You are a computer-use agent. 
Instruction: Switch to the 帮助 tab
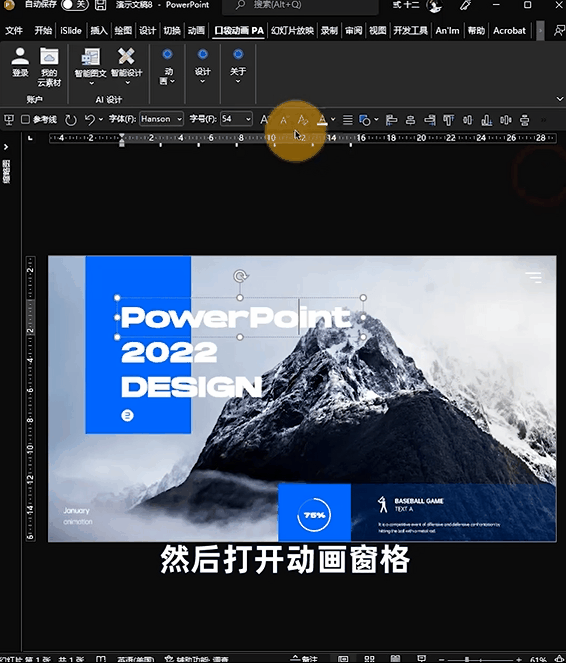[476, 30]
